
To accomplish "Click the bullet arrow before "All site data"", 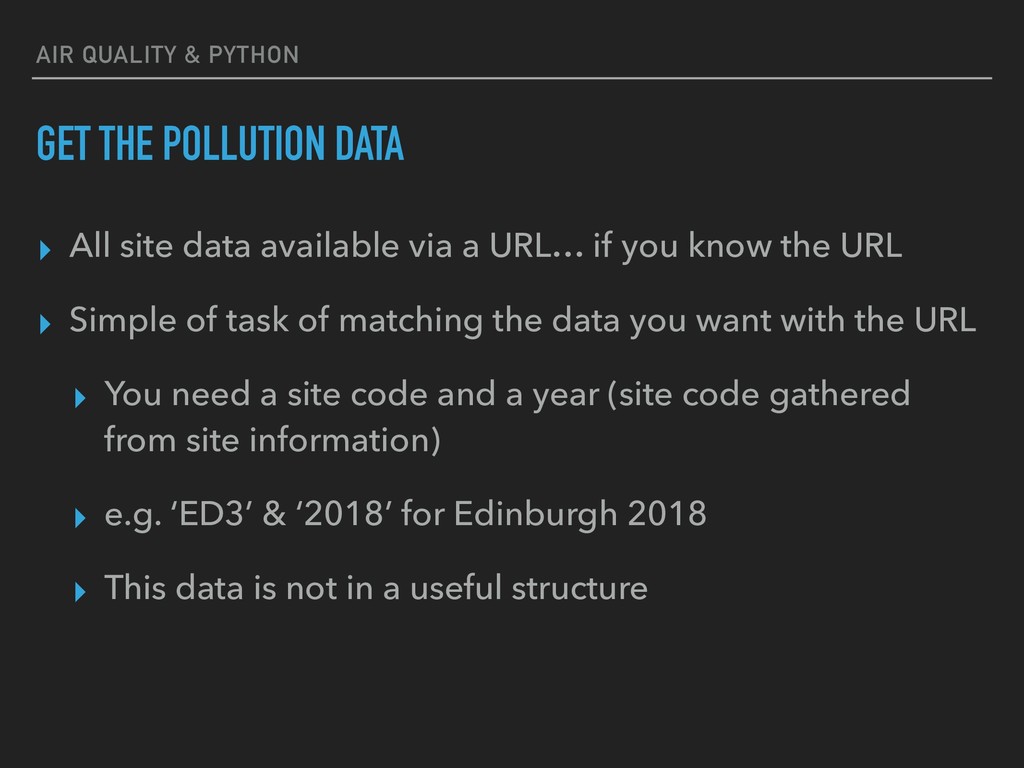I will [45, 250].
